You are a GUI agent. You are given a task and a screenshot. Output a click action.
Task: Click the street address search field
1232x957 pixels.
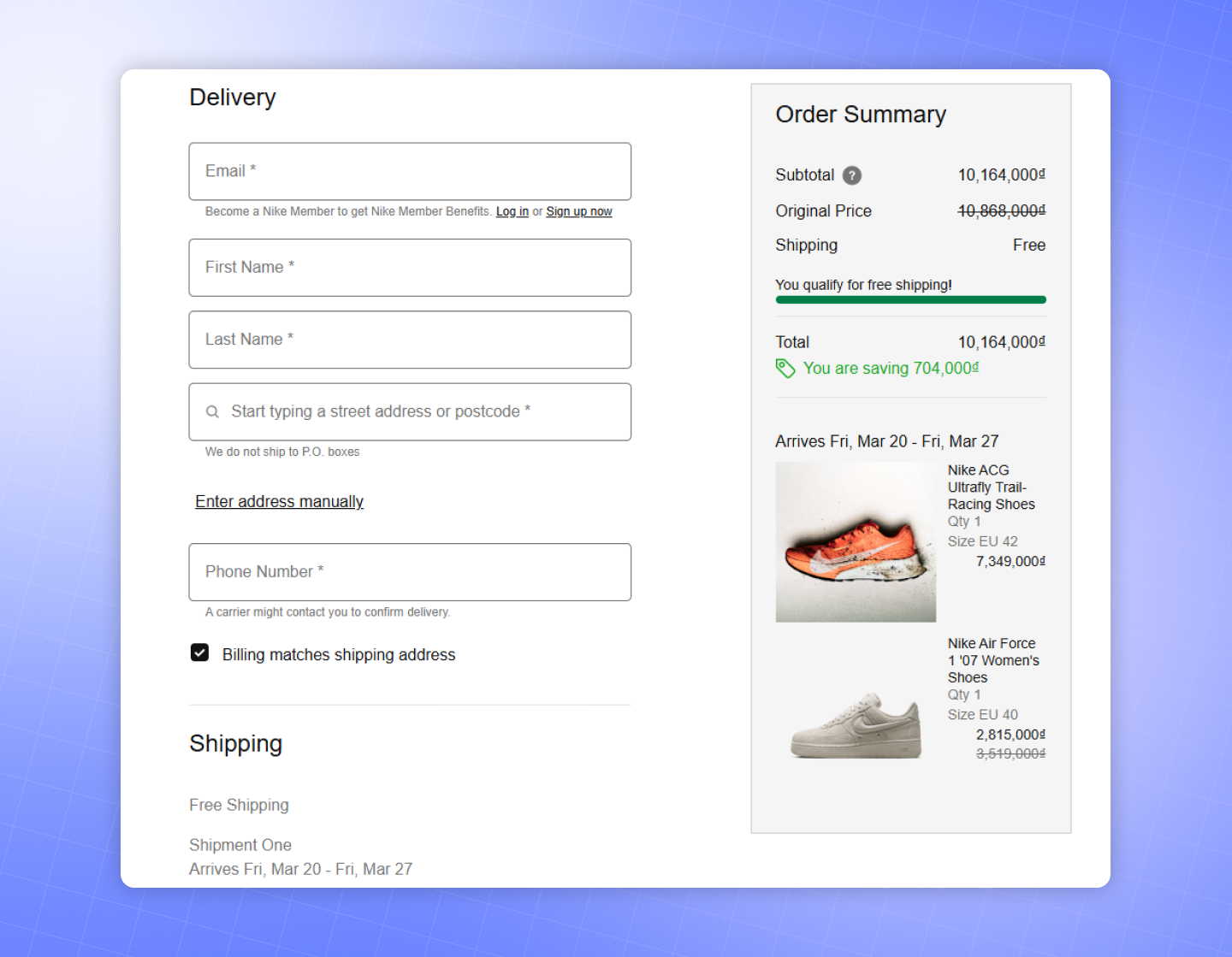tap(410, 411)
